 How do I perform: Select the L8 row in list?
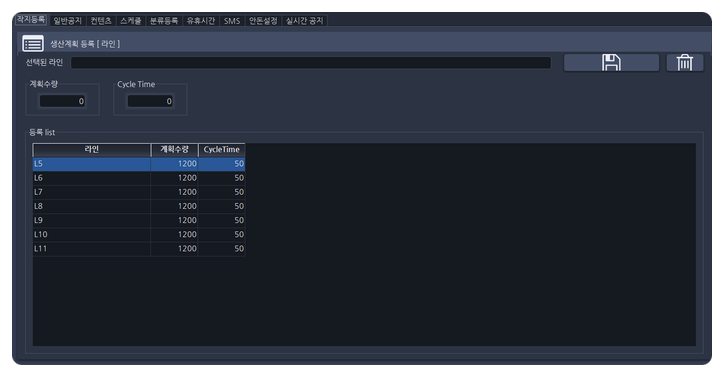tap(139, 206)
